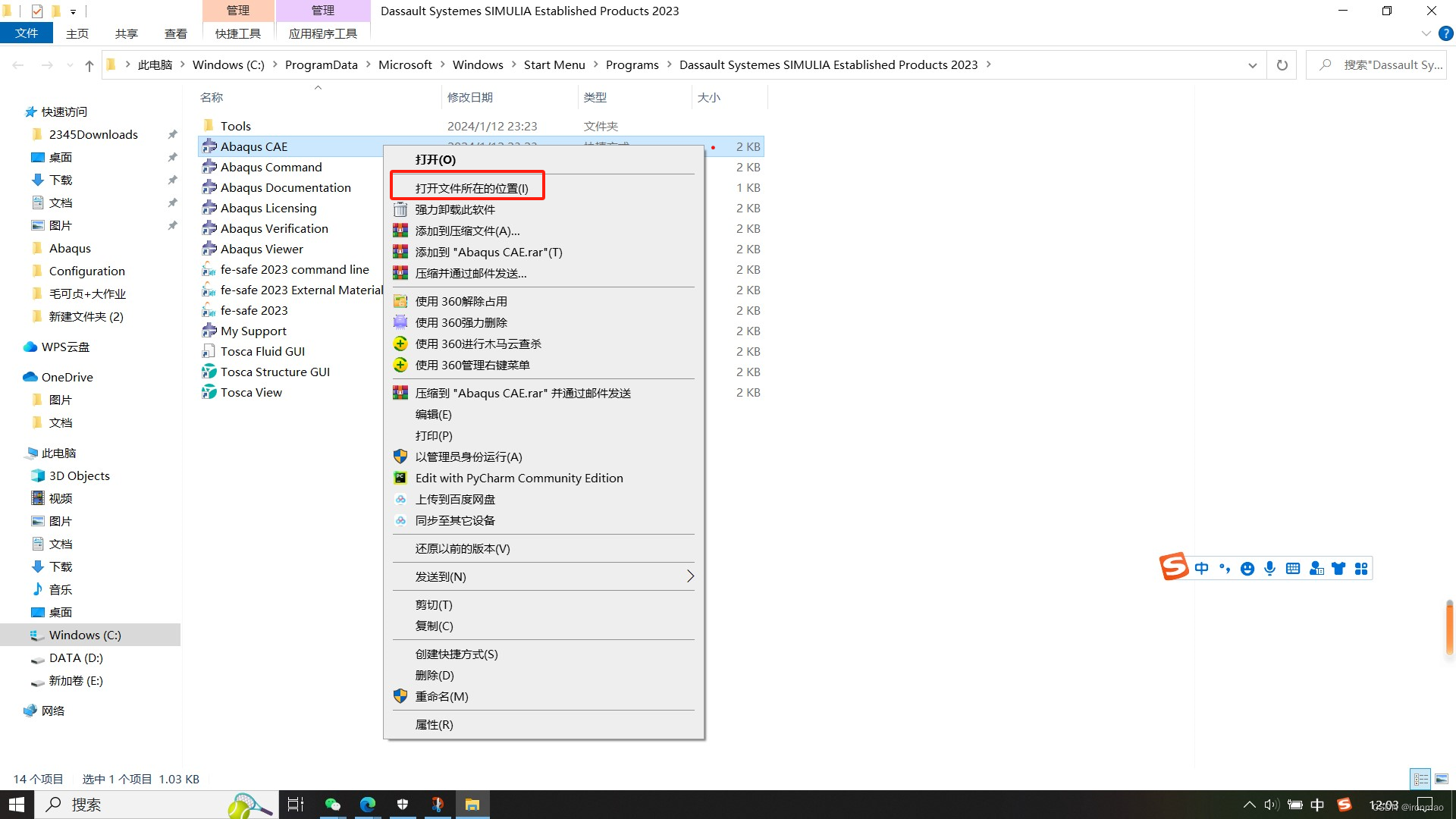
Task: Click the Abaqus Viewer shortcut icon
Action: (209, 249)
